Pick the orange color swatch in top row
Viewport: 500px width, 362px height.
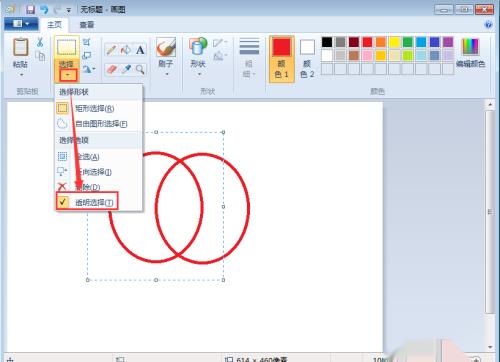pos(381,42)
